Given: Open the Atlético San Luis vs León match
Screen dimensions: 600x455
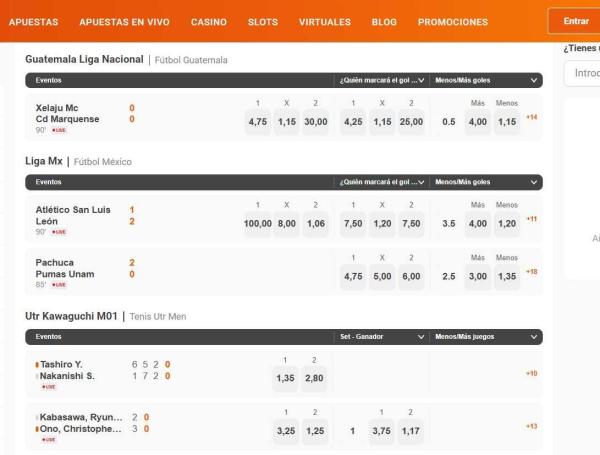Looking at the screenshot, I should click(73, 215).
